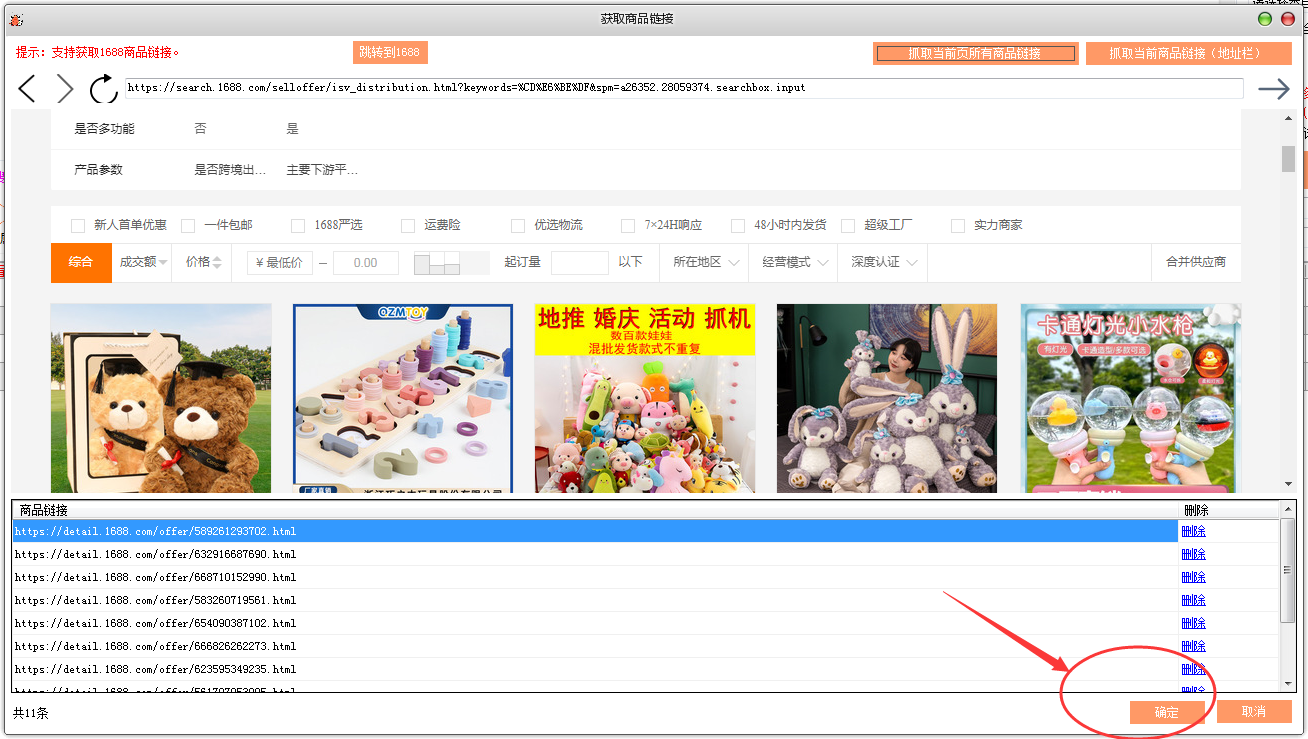
Task: Open the 经营模式 dropdown
Action: (795, 262)
